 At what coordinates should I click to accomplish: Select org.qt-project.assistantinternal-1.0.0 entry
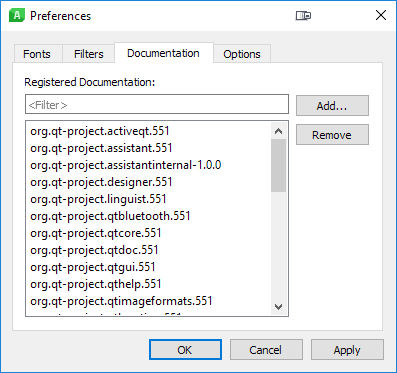point(126,165)
